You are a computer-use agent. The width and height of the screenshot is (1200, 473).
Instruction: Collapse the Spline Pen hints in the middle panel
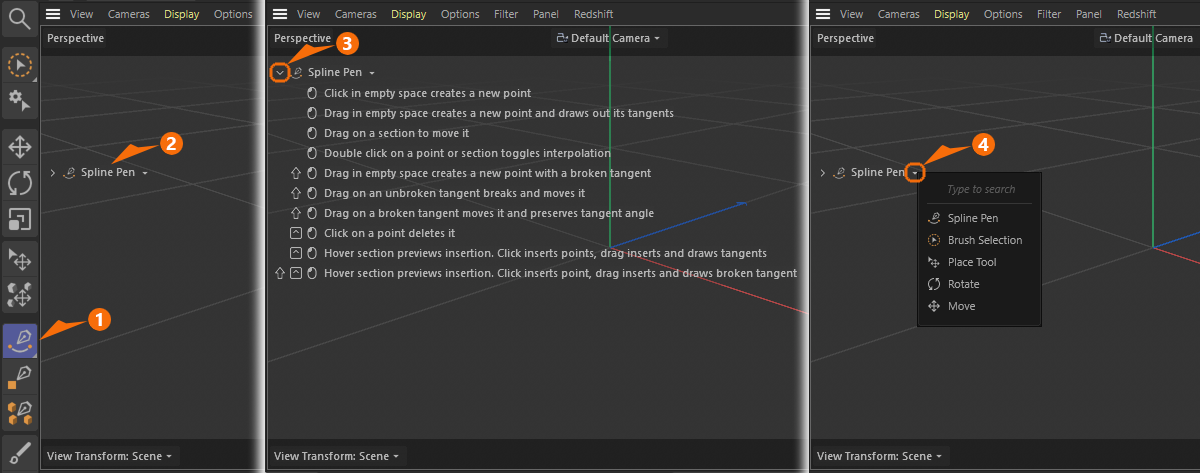pyautogui.click(x=280, y=72)
